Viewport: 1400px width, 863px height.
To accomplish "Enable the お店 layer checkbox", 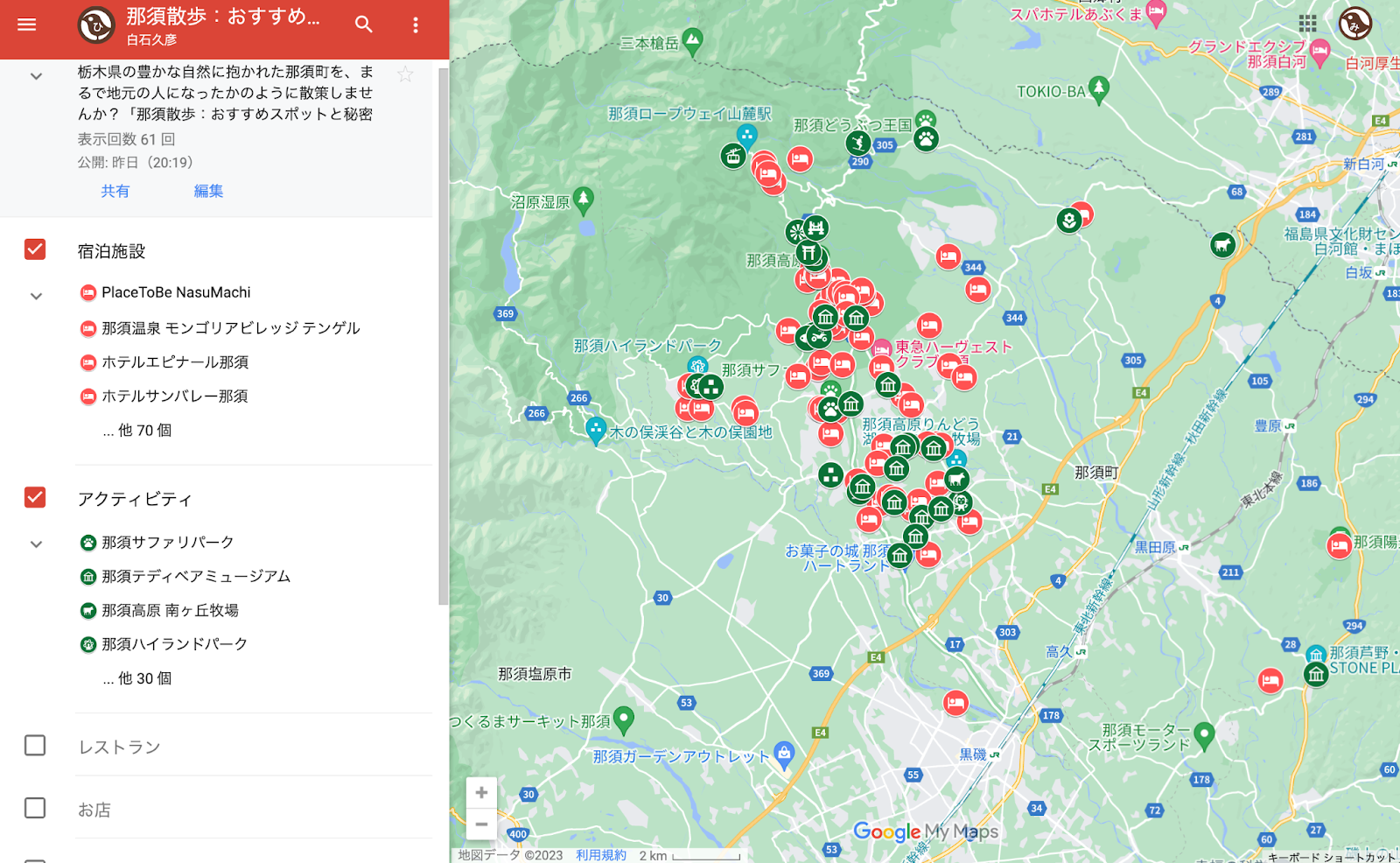I will 35,808.
